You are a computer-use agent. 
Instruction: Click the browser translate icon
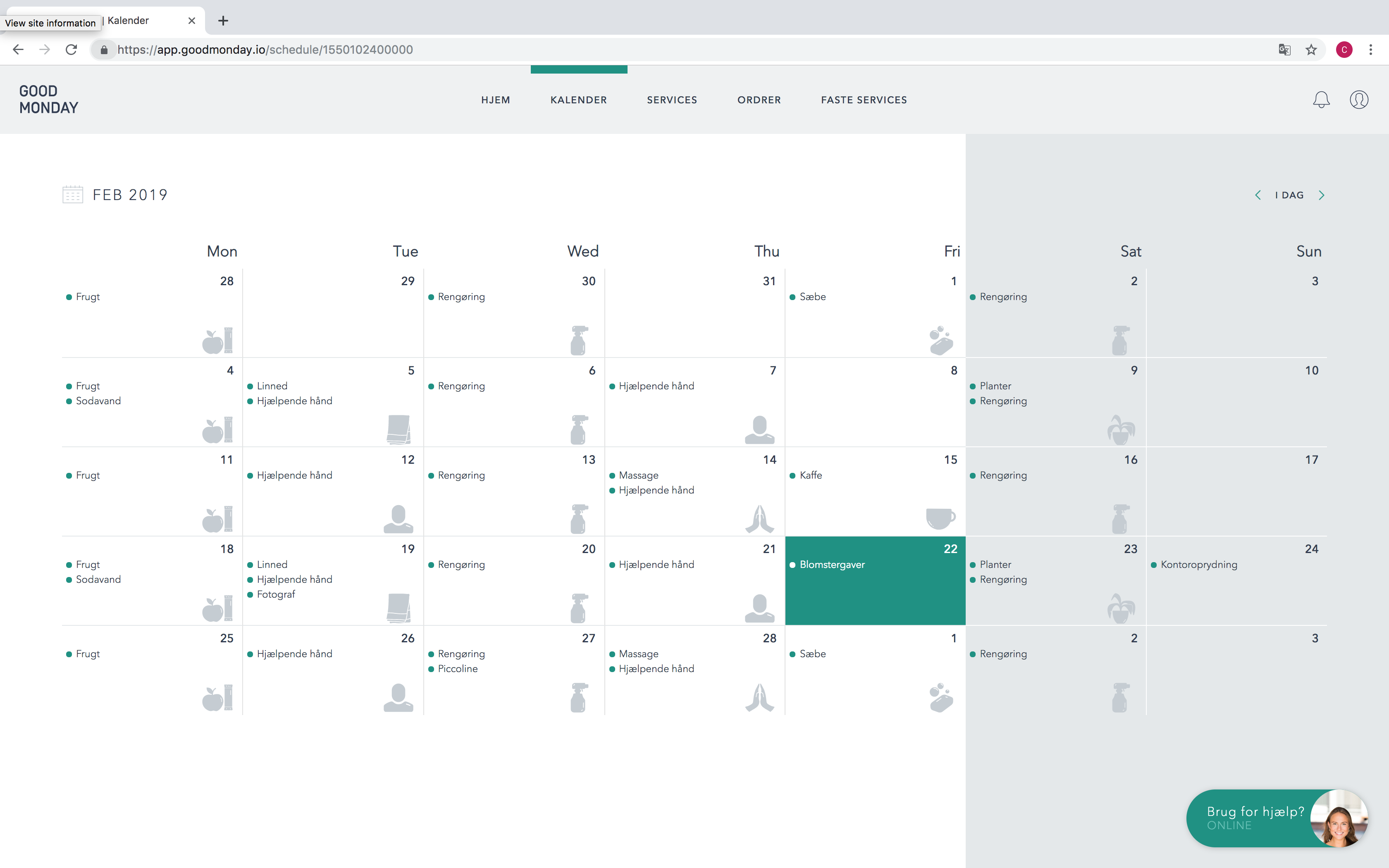pyautogui.click(x=1284, y=50)
